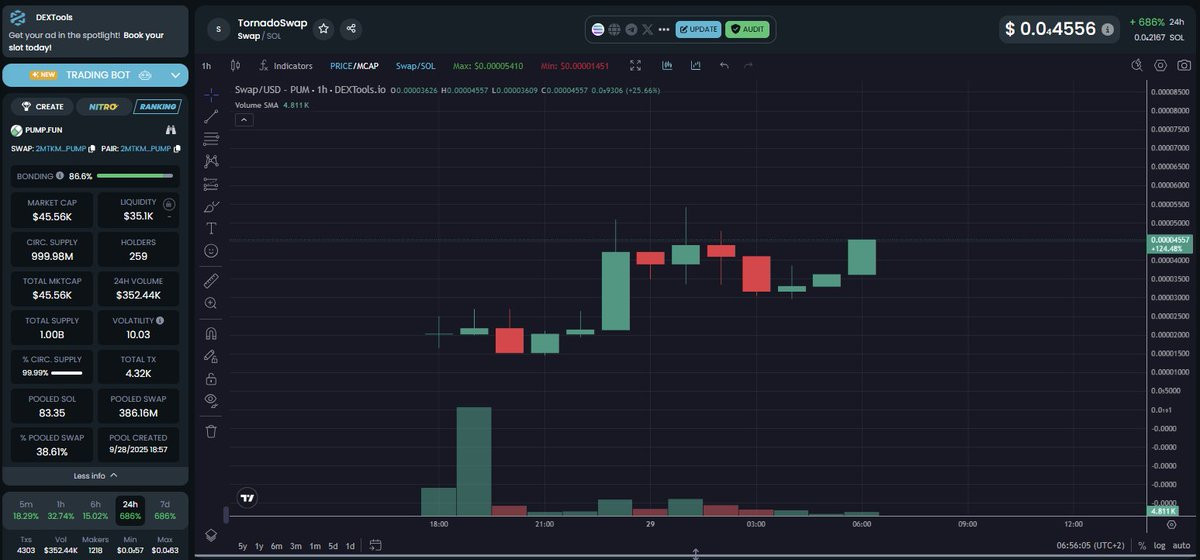The height and width of the screenshot is (560, 1200).
Task: Open the multi-chart layout icon
Action: click(x=666, y=66)
